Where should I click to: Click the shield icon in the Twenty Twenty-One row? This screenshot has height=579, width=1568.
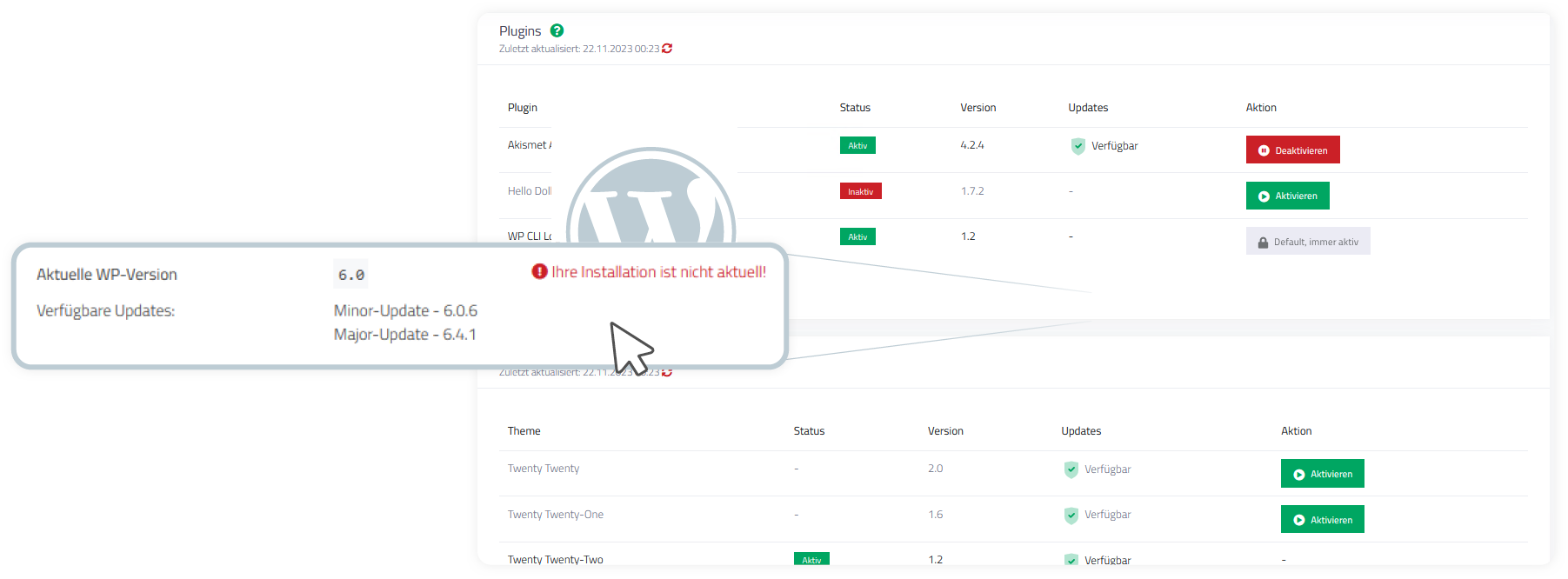(1071, 516)
